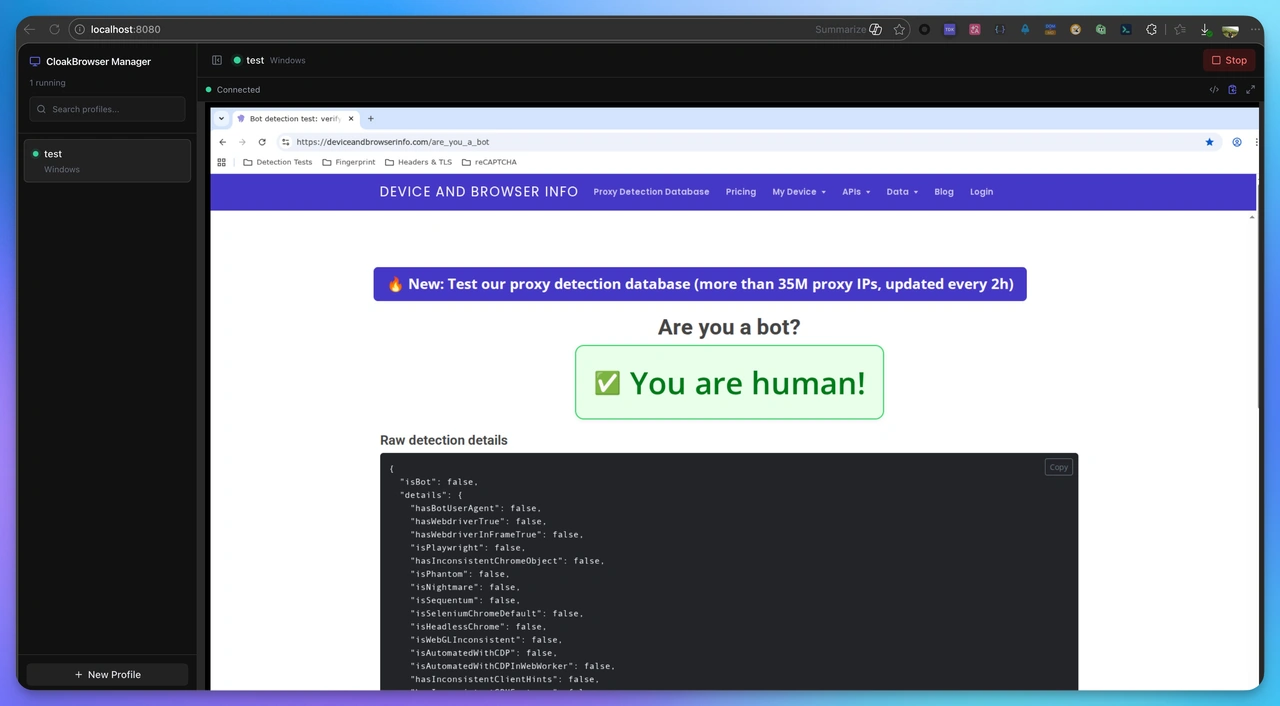The width and height of the screenshot is (1280, 706).
Task: Click the clipboard icon beside fullscreen icon
Action: 1232,90
